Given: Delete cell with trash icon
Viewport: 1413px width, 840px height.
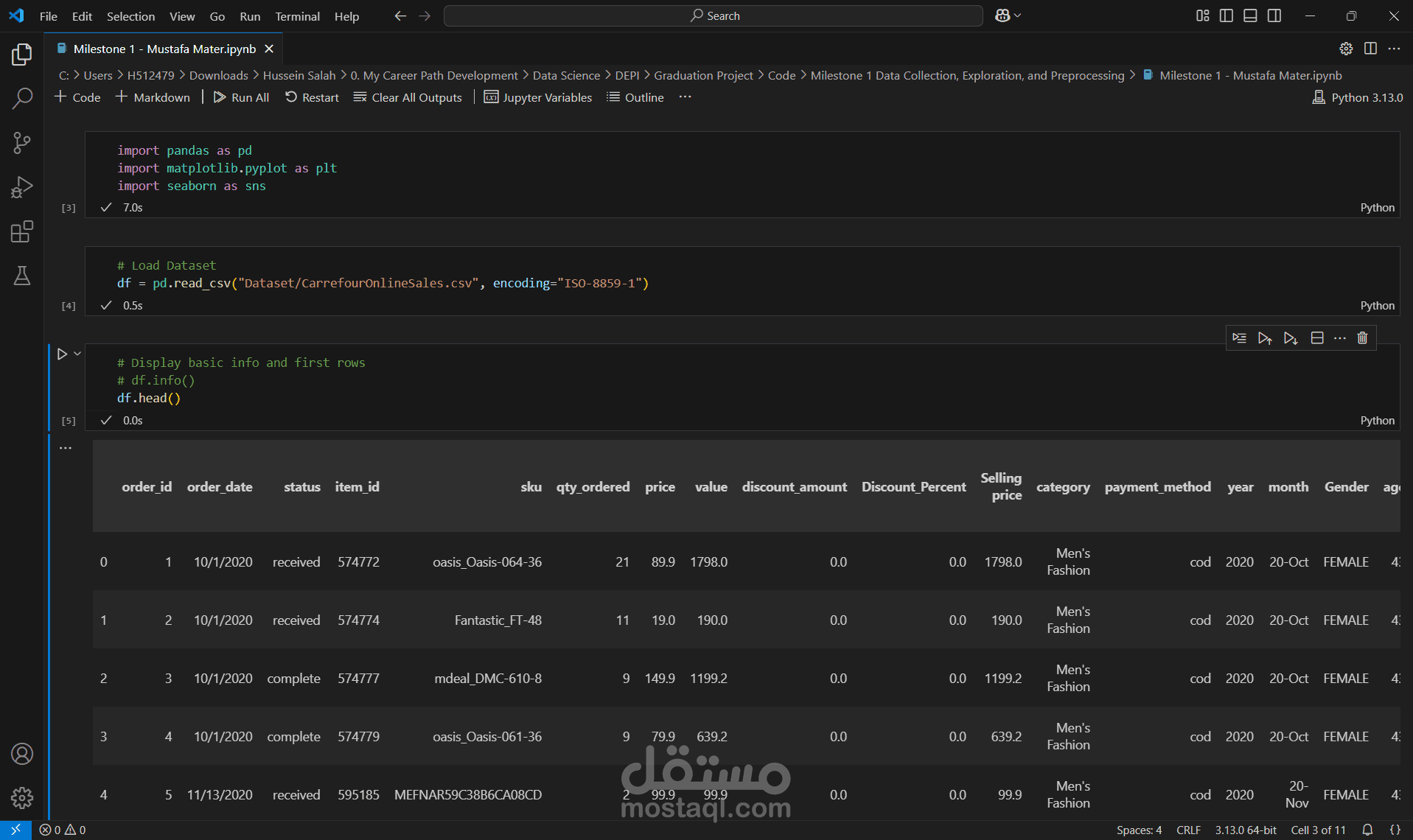Looking at the screenshot, I should coord(1362,338).
